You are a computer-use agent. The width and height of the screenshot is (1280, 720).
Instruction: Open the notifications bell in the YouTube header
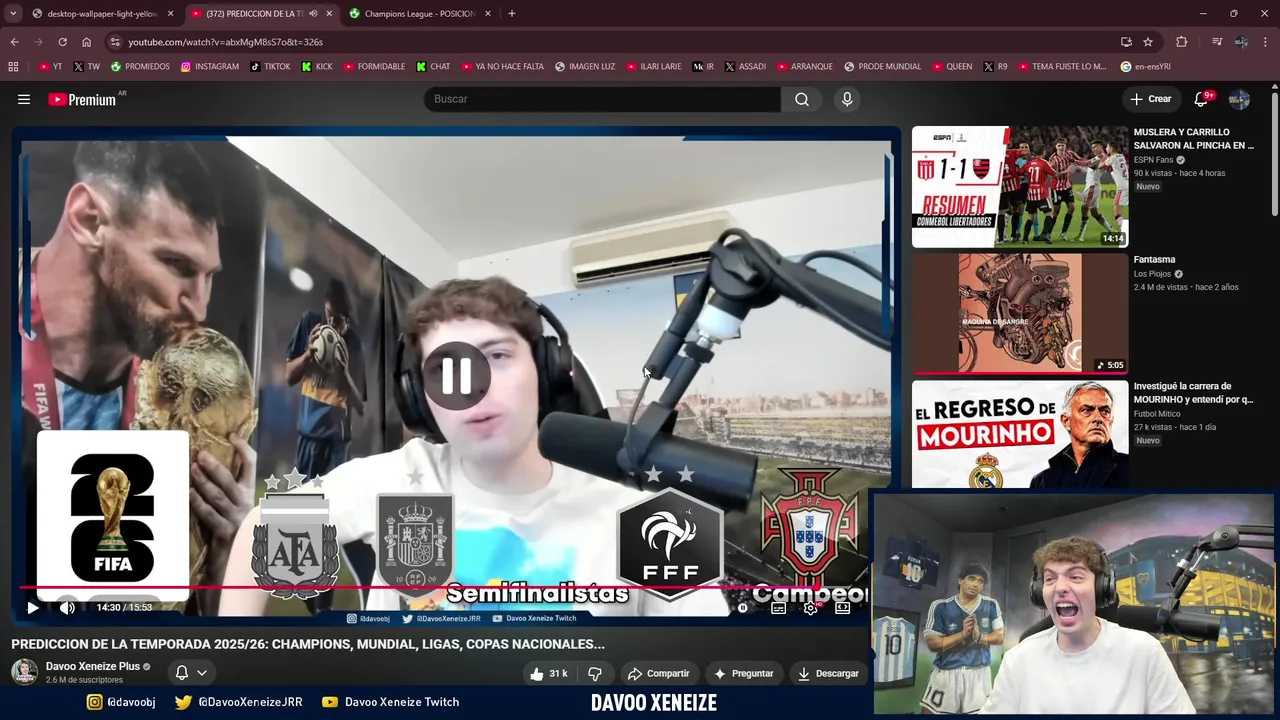1202,99
